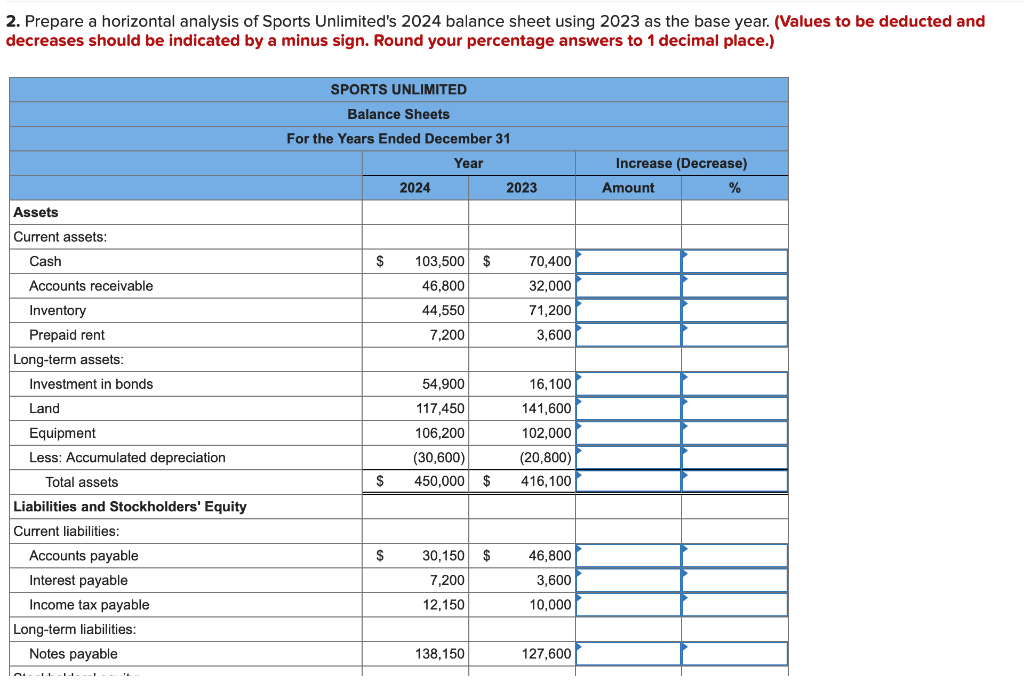Click Investment in bonds amount field
The width and height of the screenshot is (1024, 690).
628,384
